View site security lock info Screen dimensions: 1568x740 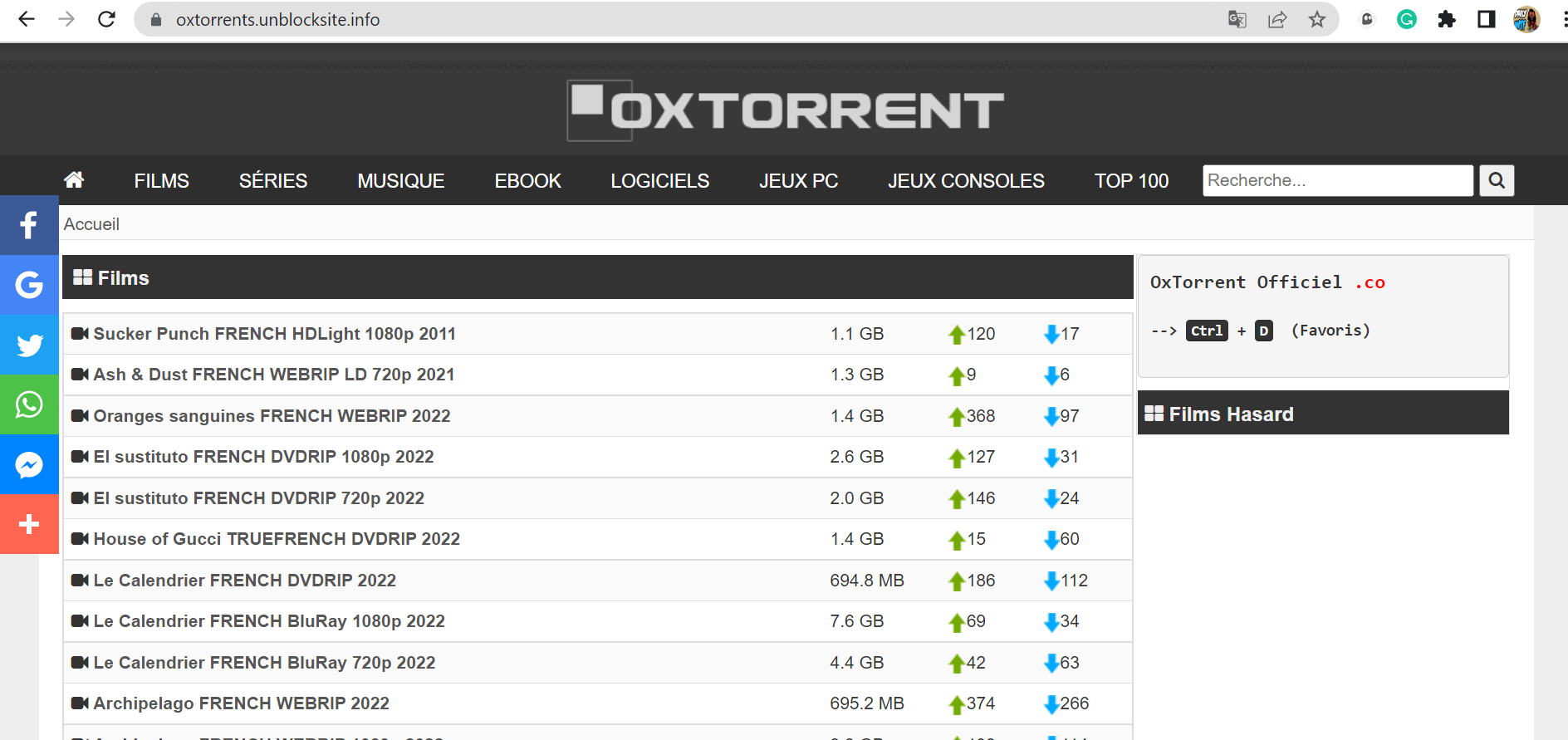click(x=156, y=19)
